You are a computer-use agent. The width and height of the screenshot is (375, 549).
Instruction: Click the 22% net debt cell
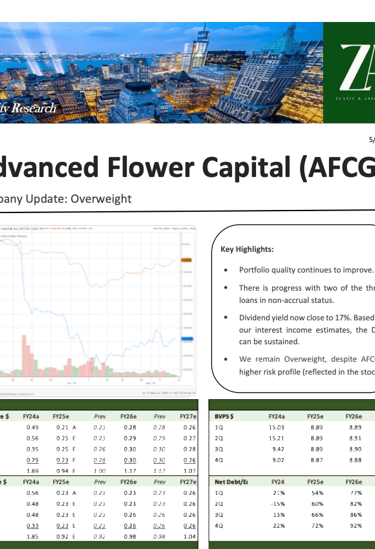tap(279, 526)
